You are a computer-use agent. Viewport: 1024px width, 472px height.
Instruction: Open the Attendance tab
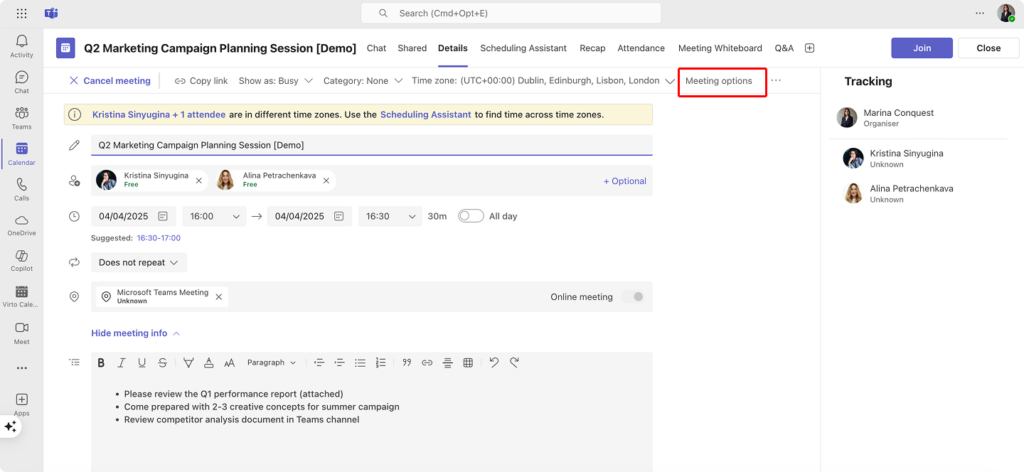click(641, 48)
